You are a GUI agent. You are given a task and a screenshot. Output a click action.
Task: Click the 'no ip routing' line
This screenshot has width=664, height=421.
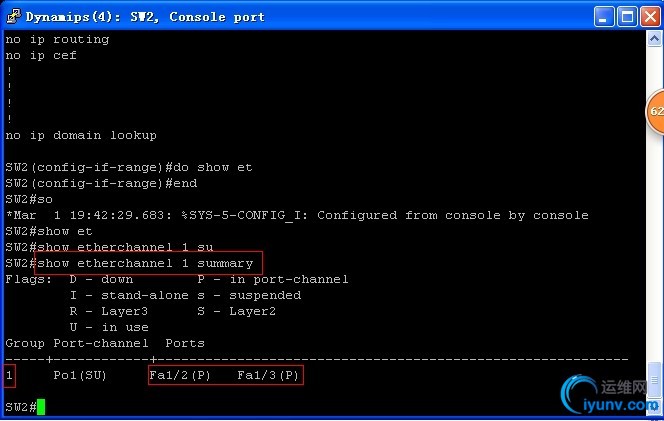[57, 40]
